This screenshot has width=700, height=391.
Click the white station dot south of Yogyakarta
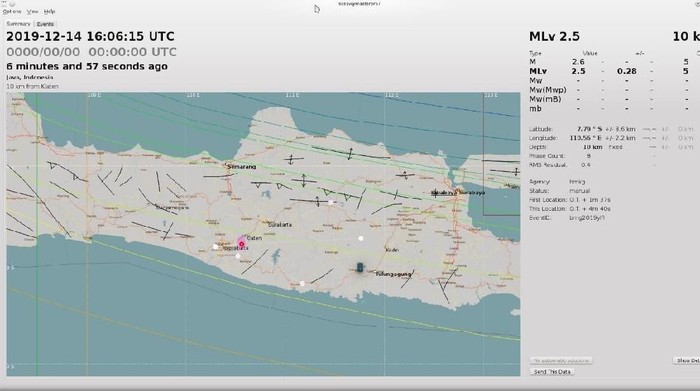point(238,256)
